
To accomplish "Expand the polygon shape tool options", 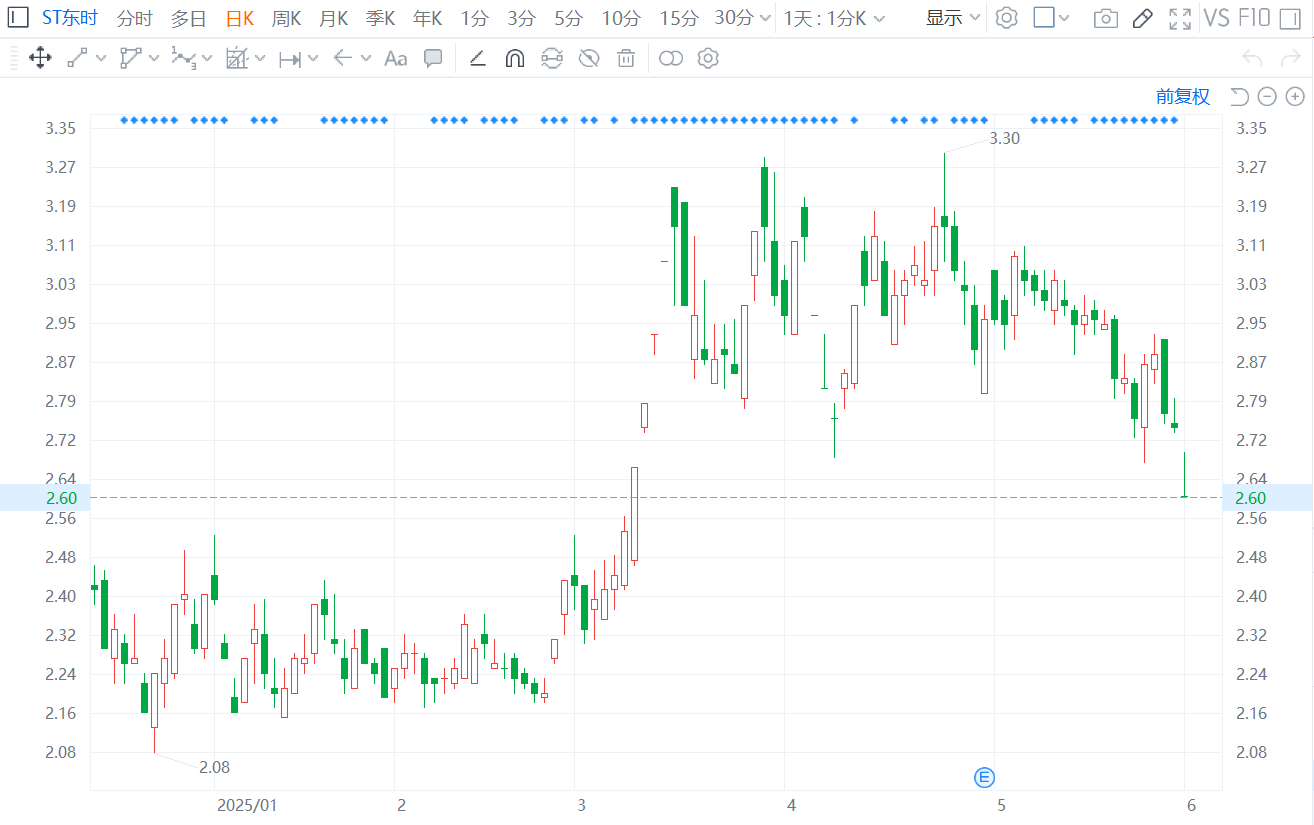I will (x=154, y=59).
